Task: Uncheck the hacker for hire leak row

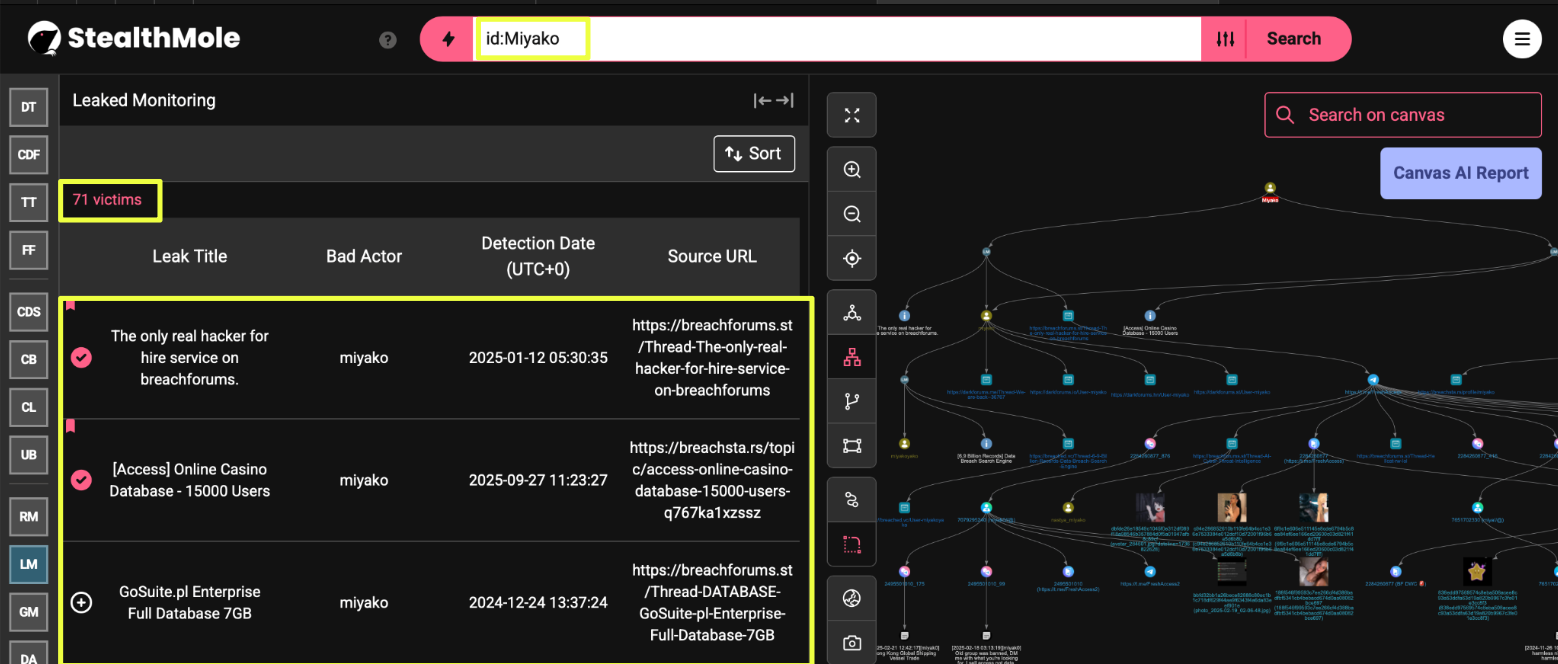Action: coord(82,358)
